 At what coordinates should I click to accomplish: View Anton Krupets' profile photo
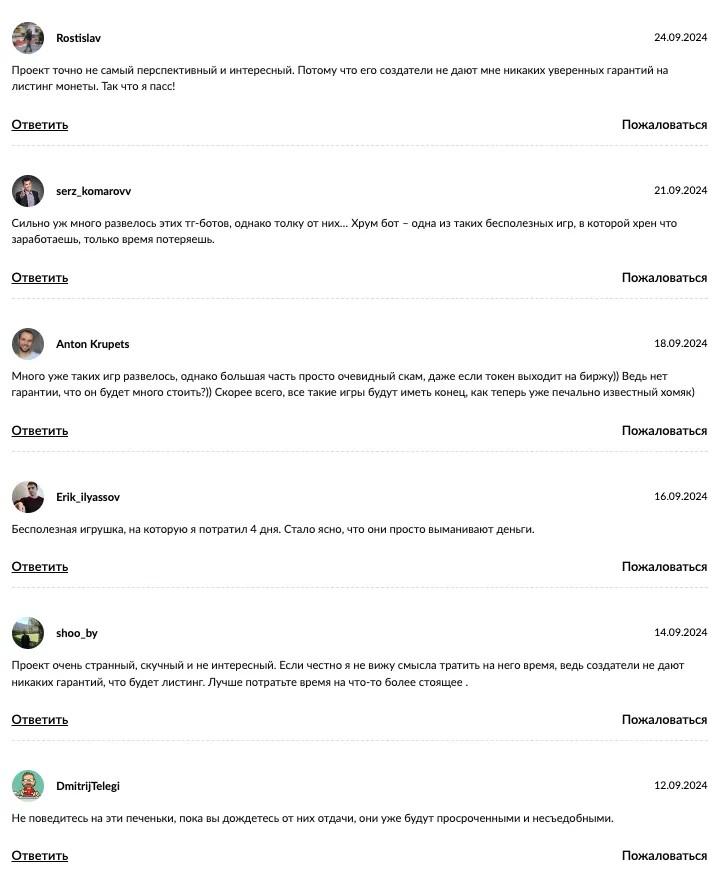28,344
